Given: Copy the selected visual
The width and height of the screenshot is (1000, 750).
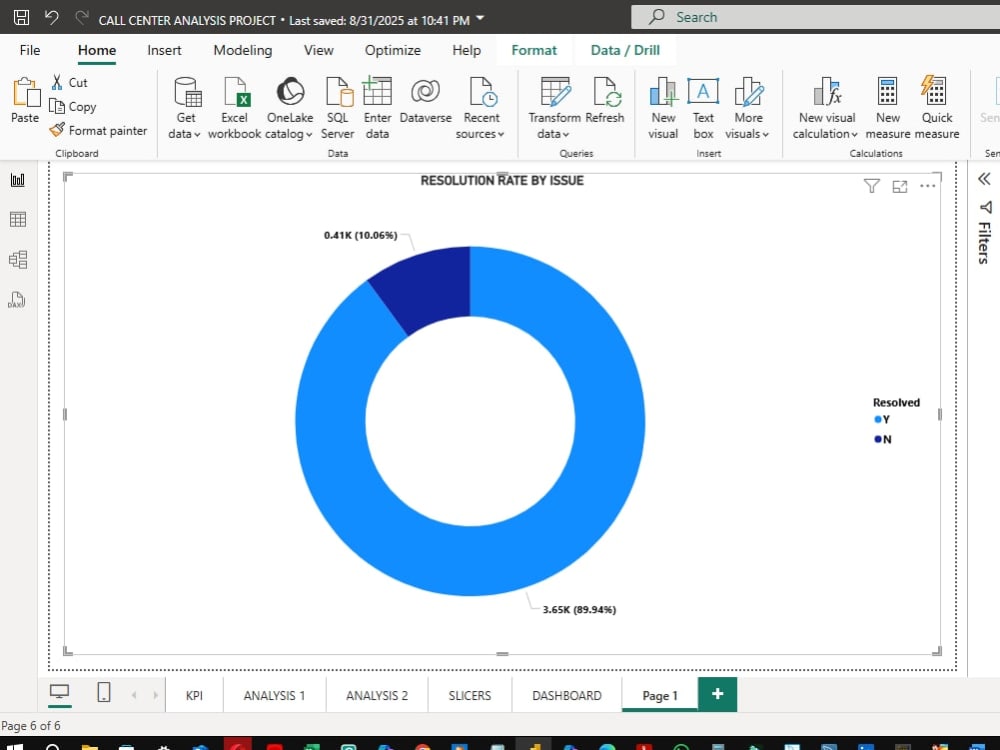Looking at the screenshot, I should tap(73, 107).
